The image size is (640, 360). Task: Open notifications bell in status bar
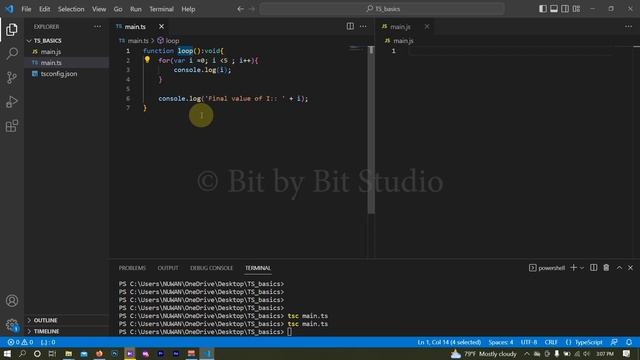(629, 342)
